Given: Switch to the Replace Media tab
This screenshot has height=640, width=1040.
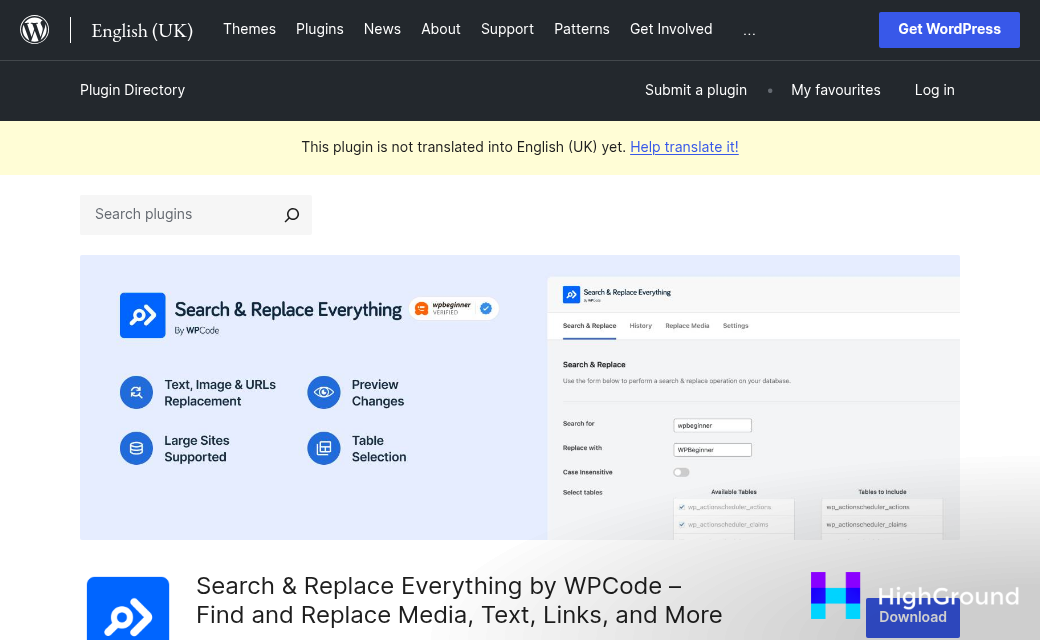Looking at the screenshot, I should tap(687, 325).
